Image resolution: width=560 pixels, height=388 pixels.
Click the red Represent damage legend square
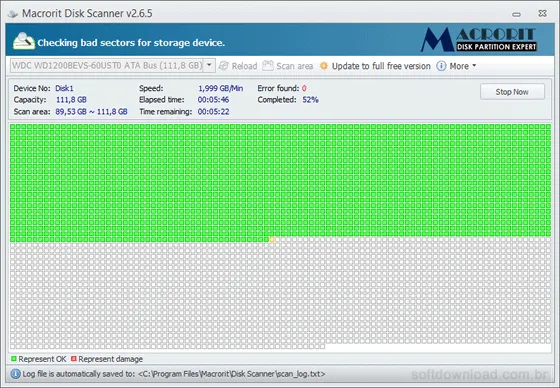point(74,358)
